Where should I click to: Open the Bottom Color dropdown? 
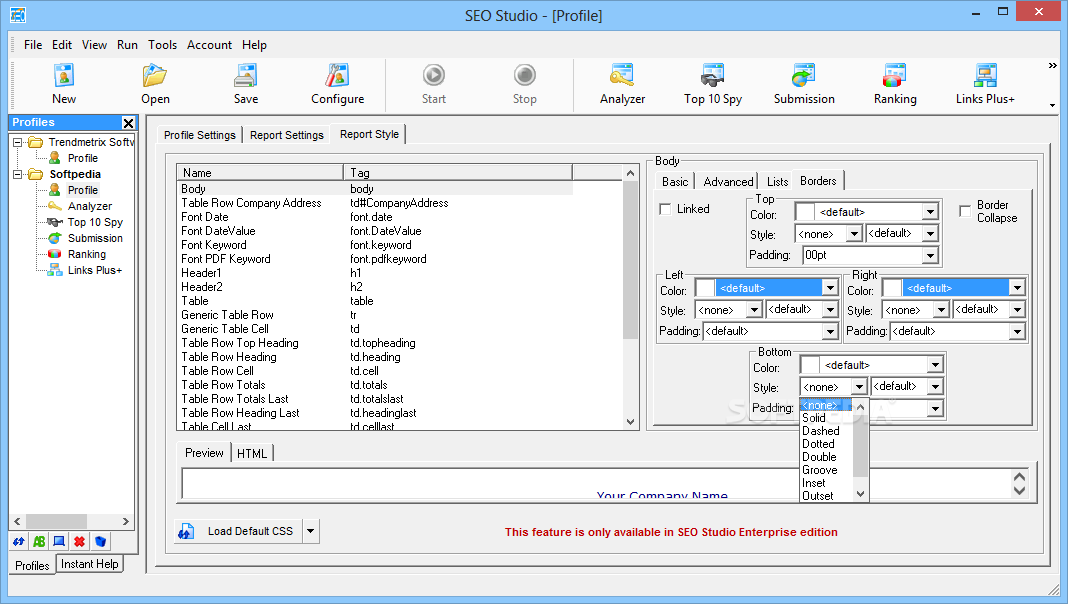coord(935,365)
